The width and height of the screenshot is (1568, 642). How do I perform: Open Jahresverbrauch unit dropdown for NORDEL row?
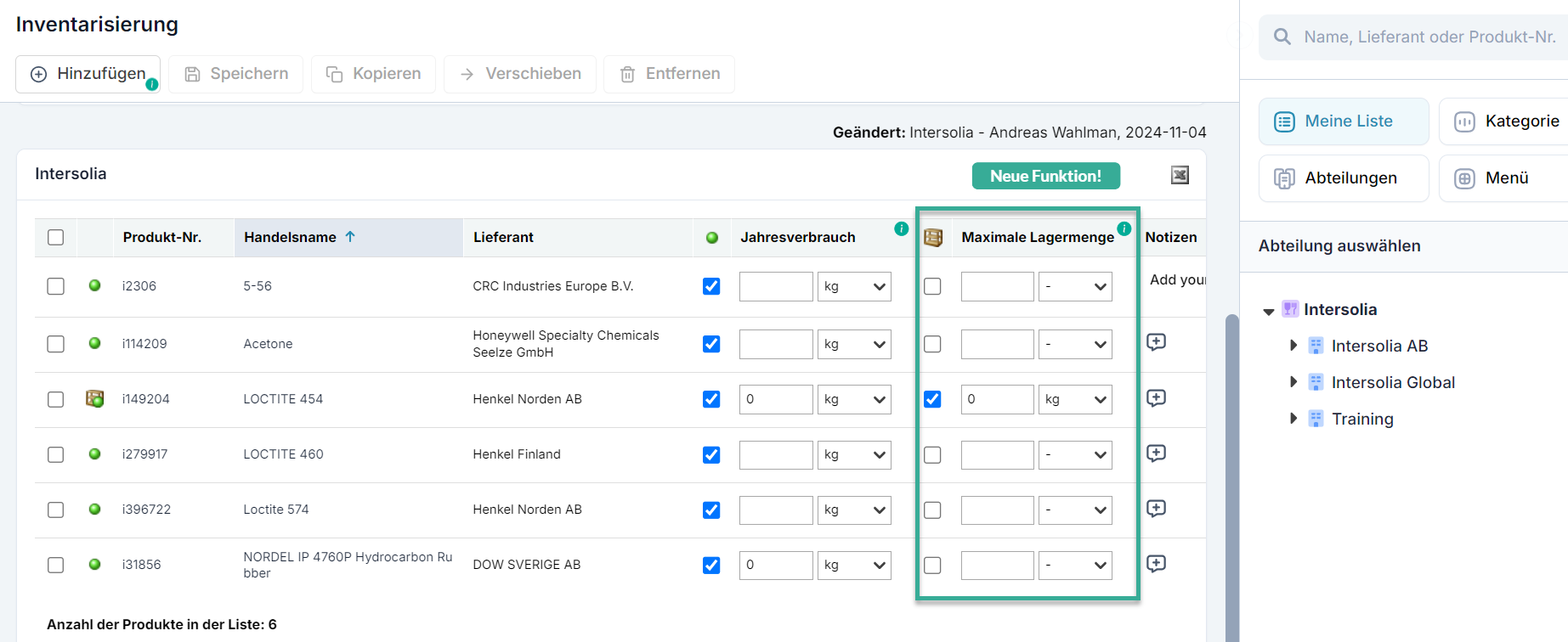(x=854, y=566)
